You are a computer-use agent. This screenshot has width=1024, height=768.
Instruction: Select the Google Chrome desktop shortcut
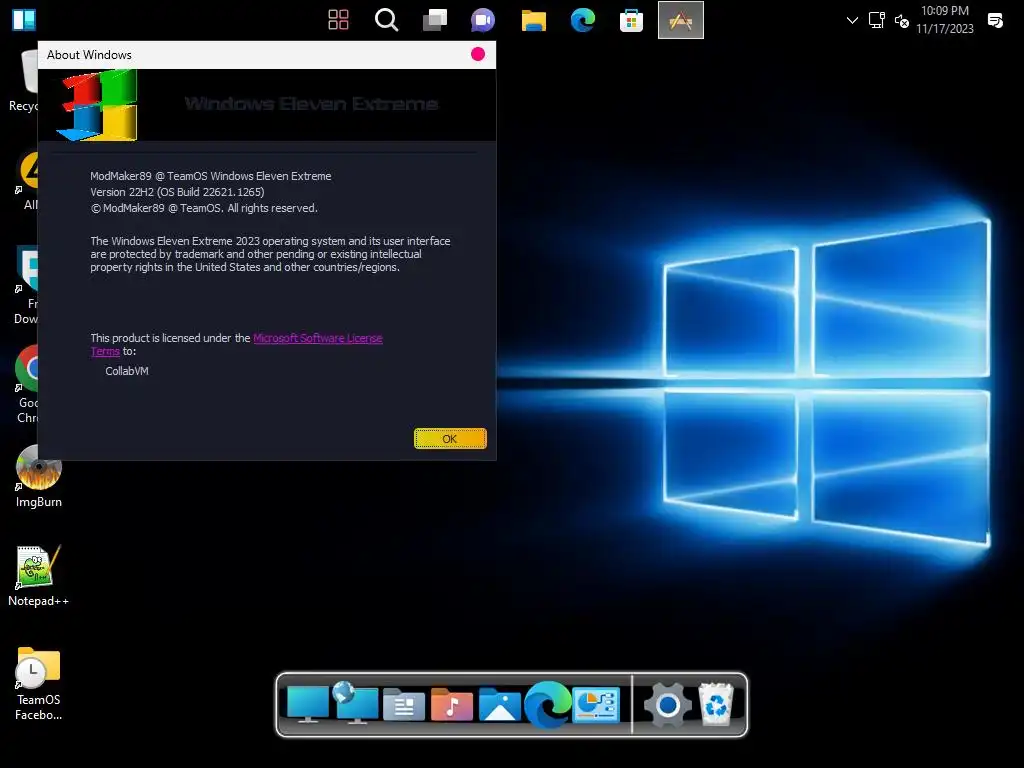(x=27, y=385)
